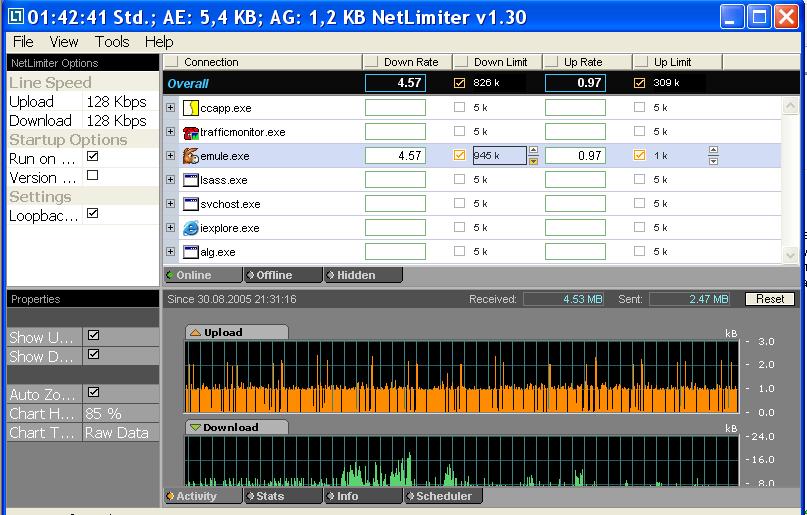Click the trafficmonitor.exe phone icon

(x=191, y=132)
